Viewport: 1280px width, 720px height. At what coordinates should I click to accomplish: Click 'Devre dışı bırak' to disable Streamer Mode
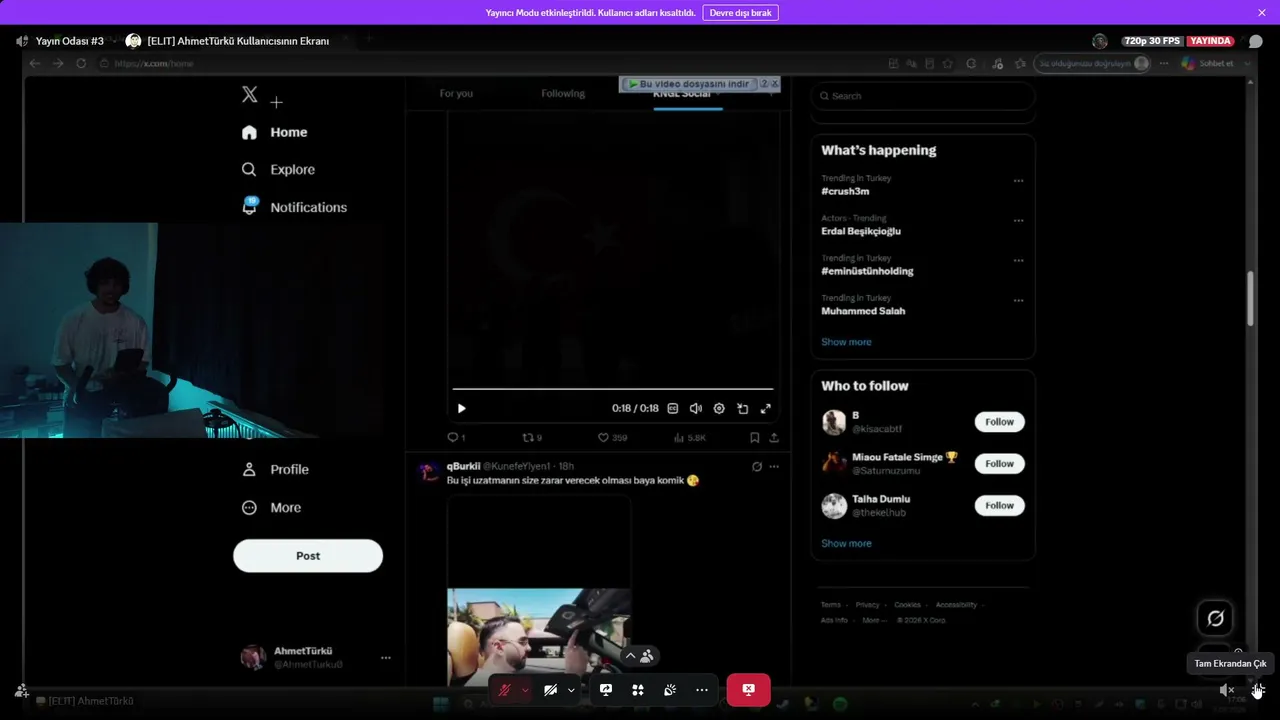click(741, 13)
